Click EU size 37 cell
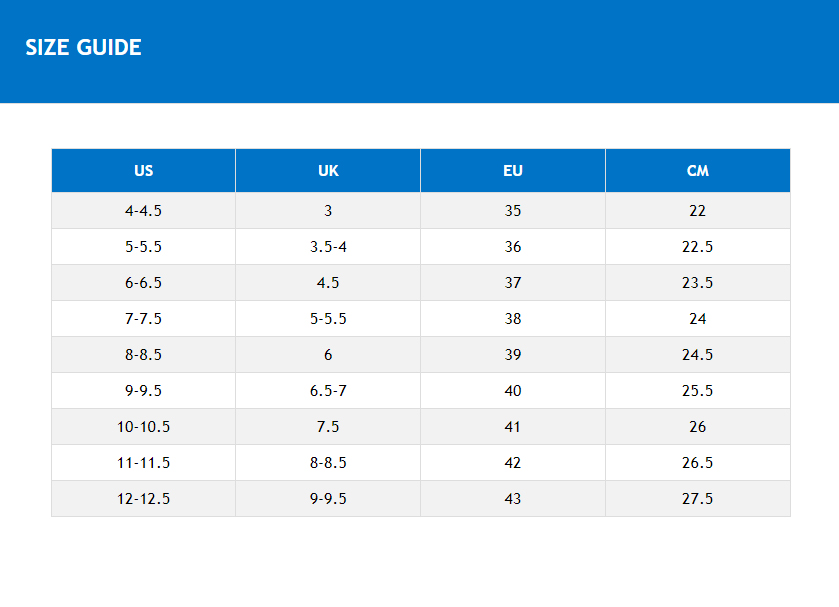This screenshot has width=839, height=607. click(513, 283)
